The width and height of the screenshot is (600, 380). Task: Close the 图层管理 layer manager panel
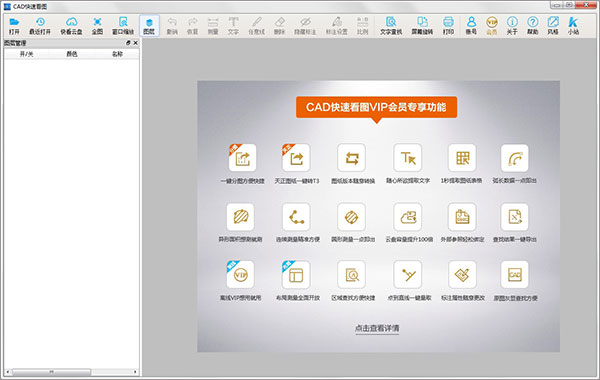click(135, 43)
